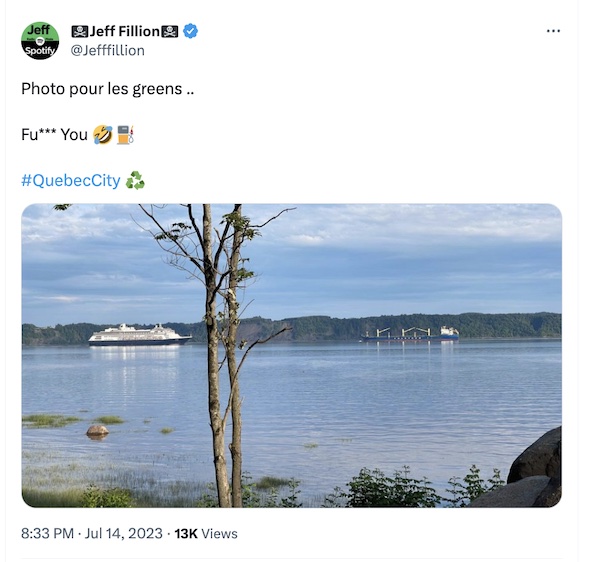The width and height of the screenshot is (600, 562).
Task: Click the left skull flag emoji
Action: 80,31
